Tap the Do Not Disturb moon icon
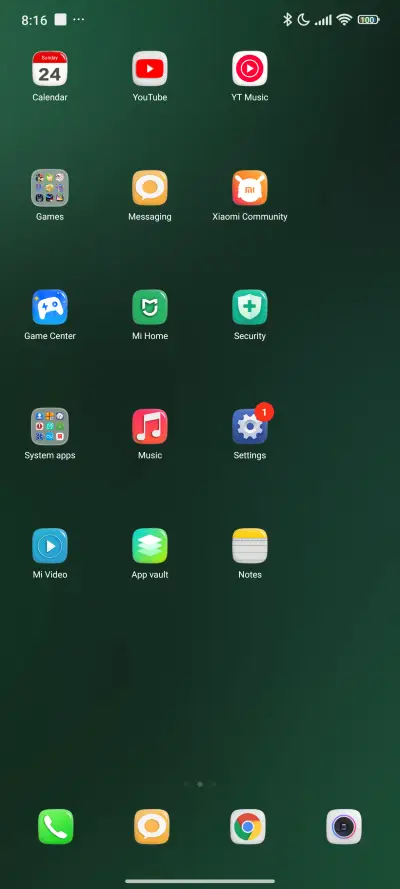 [x=304, y=20]
